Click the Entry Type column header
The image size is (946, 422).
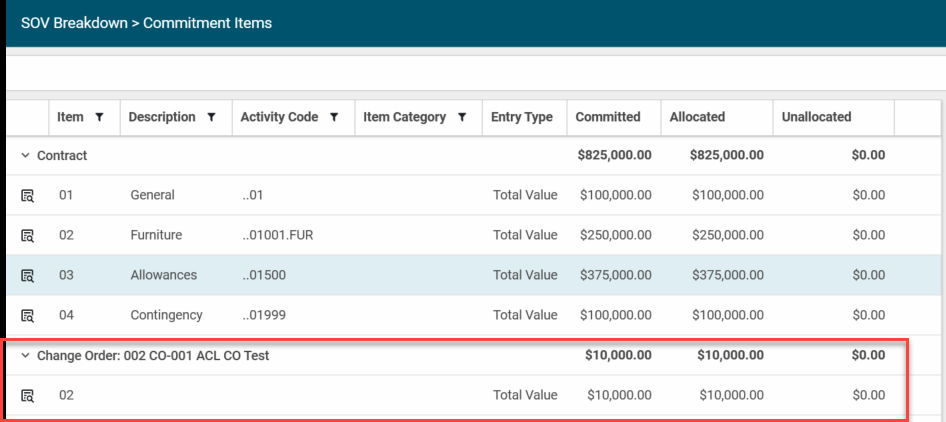click(521, 117)
